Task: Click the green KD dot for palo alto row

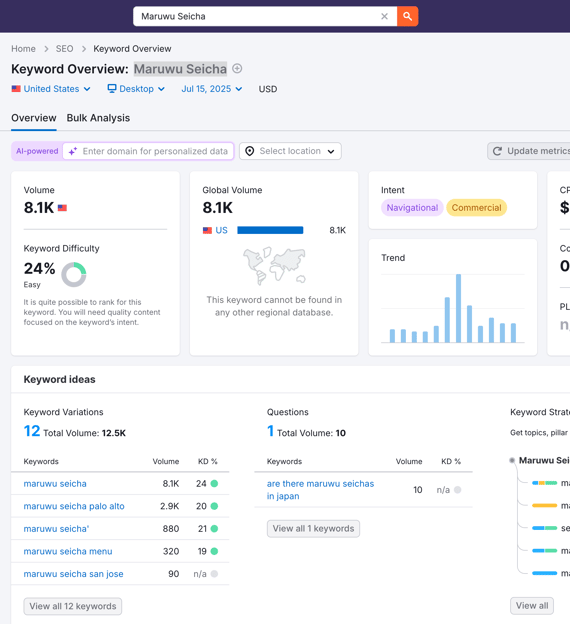Action: pyautogui.click(x=214, y=506)
